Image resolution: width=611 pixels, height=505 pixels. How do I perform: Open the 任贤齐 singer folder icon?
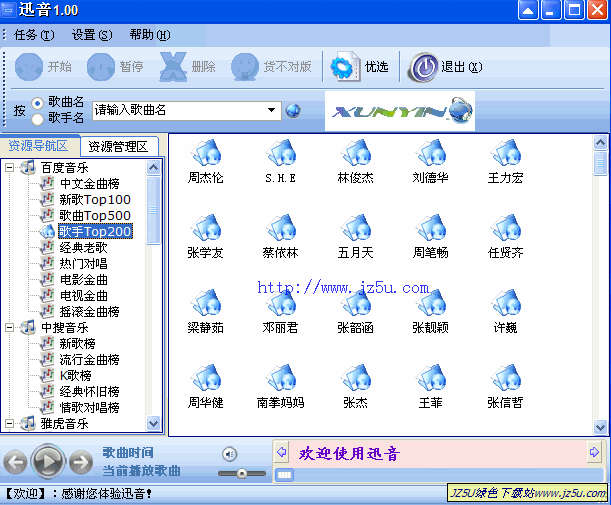point(505,228)
